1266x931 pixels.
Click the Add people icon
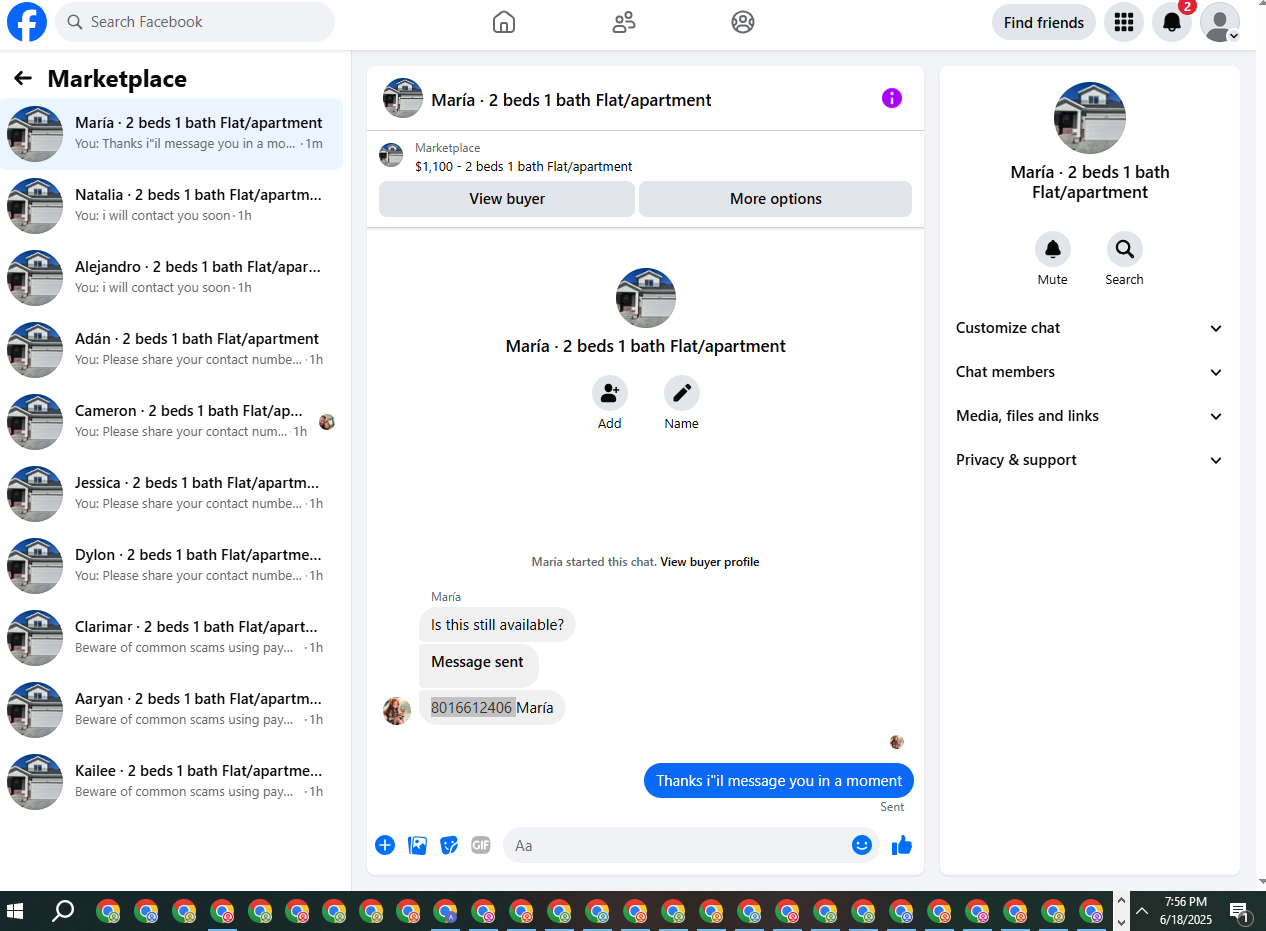tap(610, 394)
